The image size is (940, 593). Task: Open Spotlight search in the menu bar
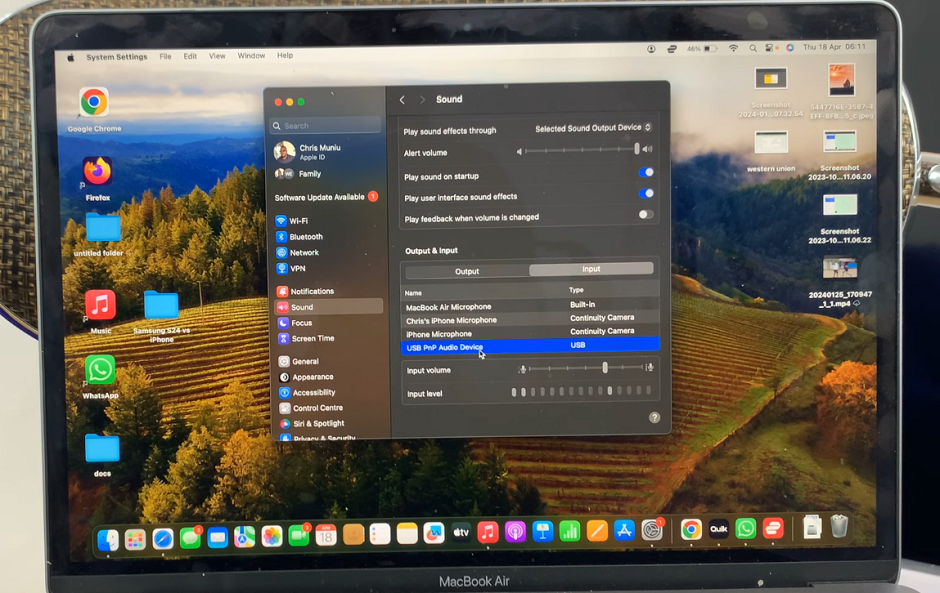(x=753, y=48)
